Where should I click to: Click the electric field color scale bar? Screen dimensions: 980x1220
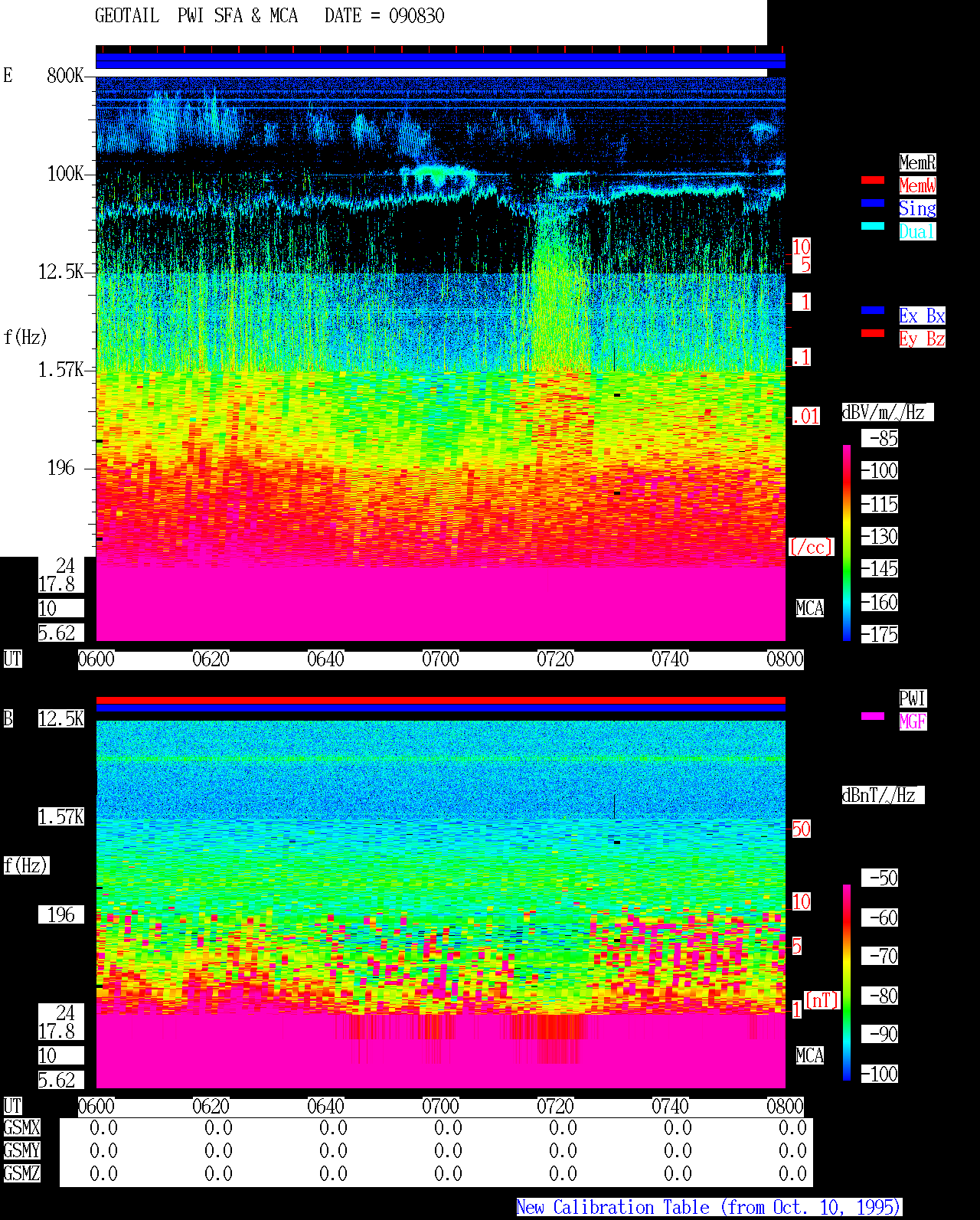(847, 542)
